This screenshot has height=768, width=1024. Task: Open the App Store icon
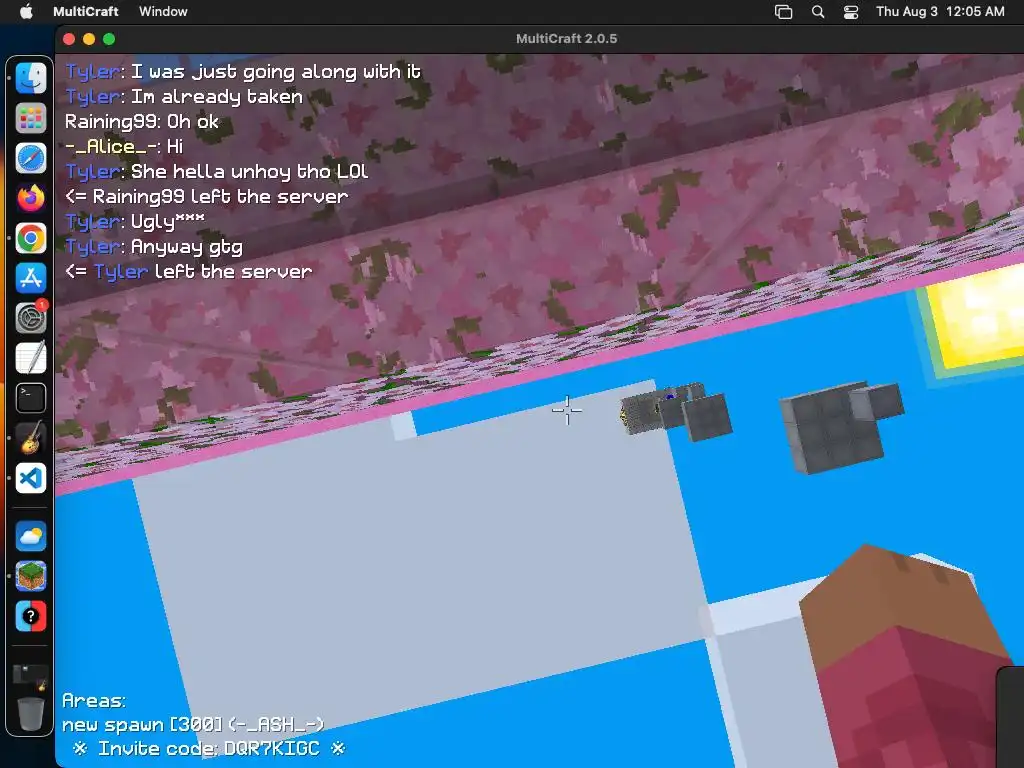pos(31,278)
